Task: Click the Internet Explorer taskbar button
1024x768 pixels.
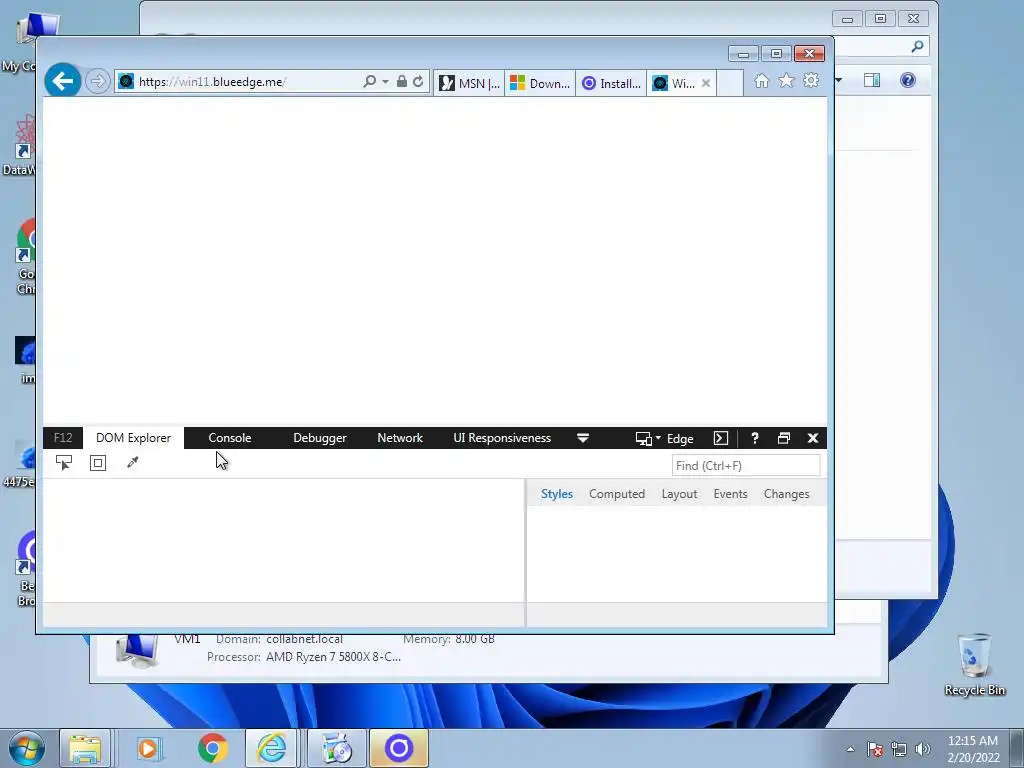Action: pos(271,748)
